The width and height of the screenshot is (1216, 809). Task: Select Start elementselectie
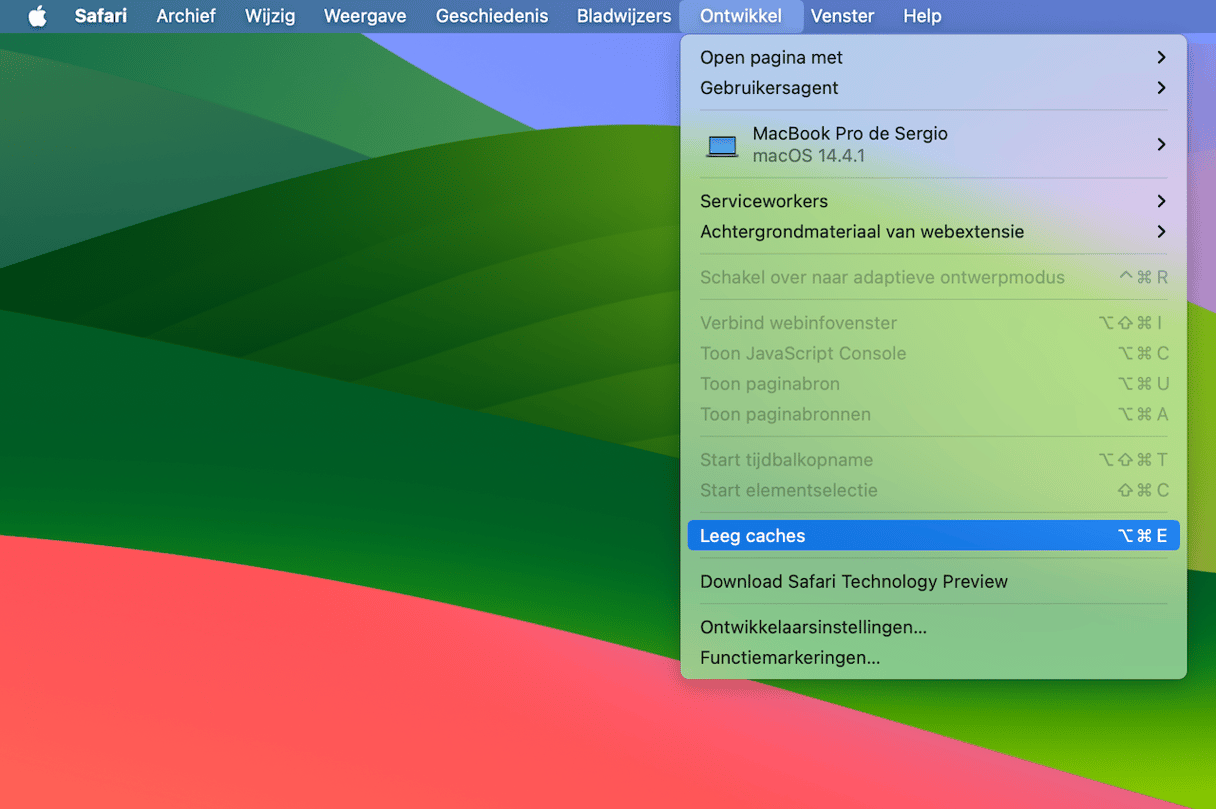[933, 491]
